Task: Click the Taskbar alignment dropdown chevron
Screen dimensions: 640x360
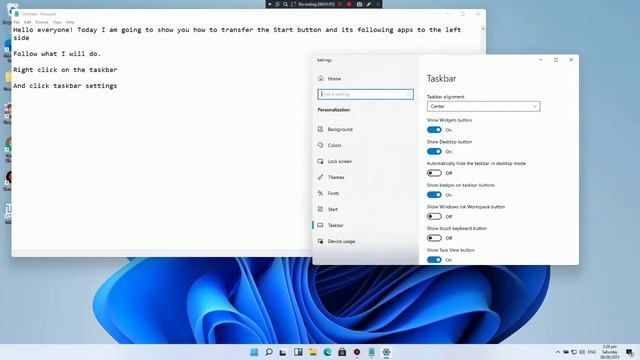Action: click(x=534, y=107)
